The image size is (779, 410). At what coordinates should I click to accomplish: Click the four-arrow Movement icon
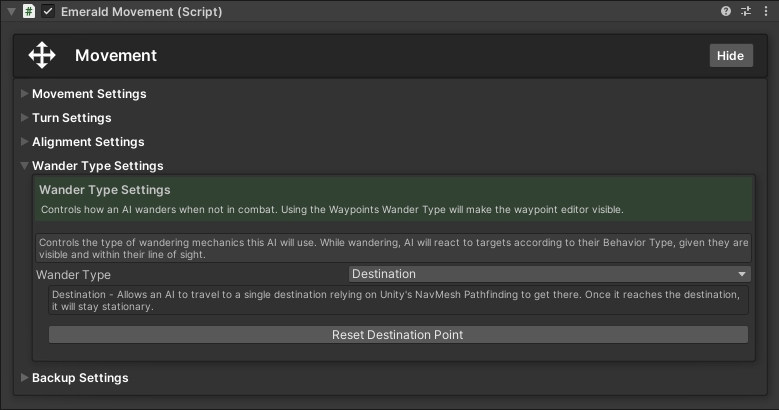pyautogui.click(x=42, y=56)
